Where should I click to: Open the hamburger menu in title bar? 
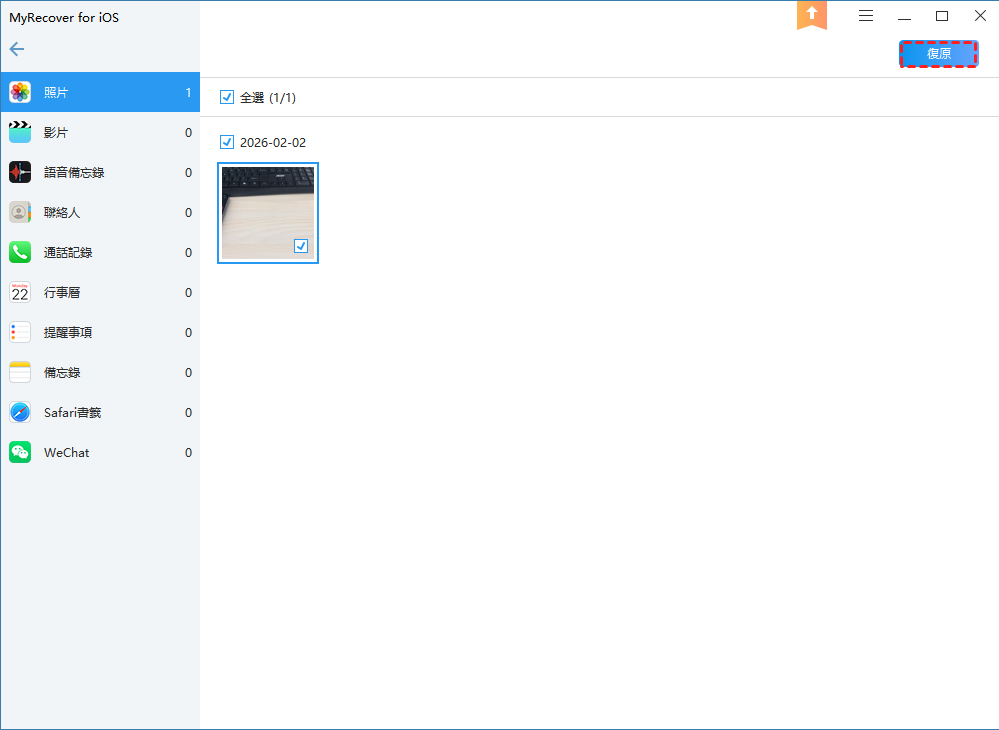pyautogui.click(x=866, y=16)
